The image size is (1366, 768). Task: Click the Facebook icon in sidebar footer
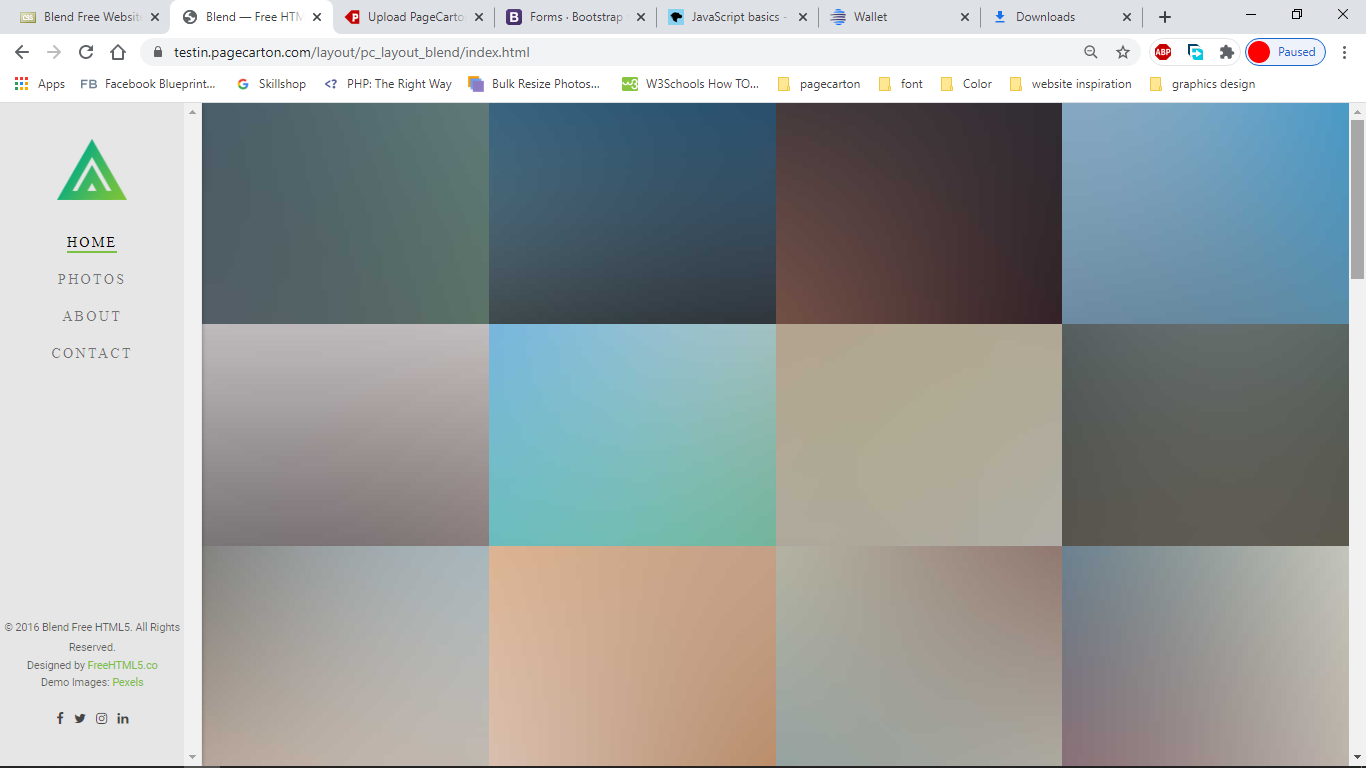(60, 718)
